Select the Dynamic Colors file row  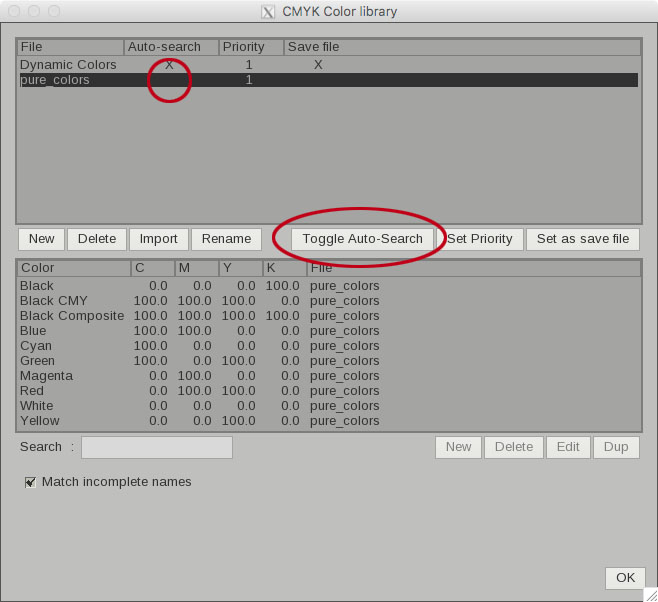(x=68, y=65)
